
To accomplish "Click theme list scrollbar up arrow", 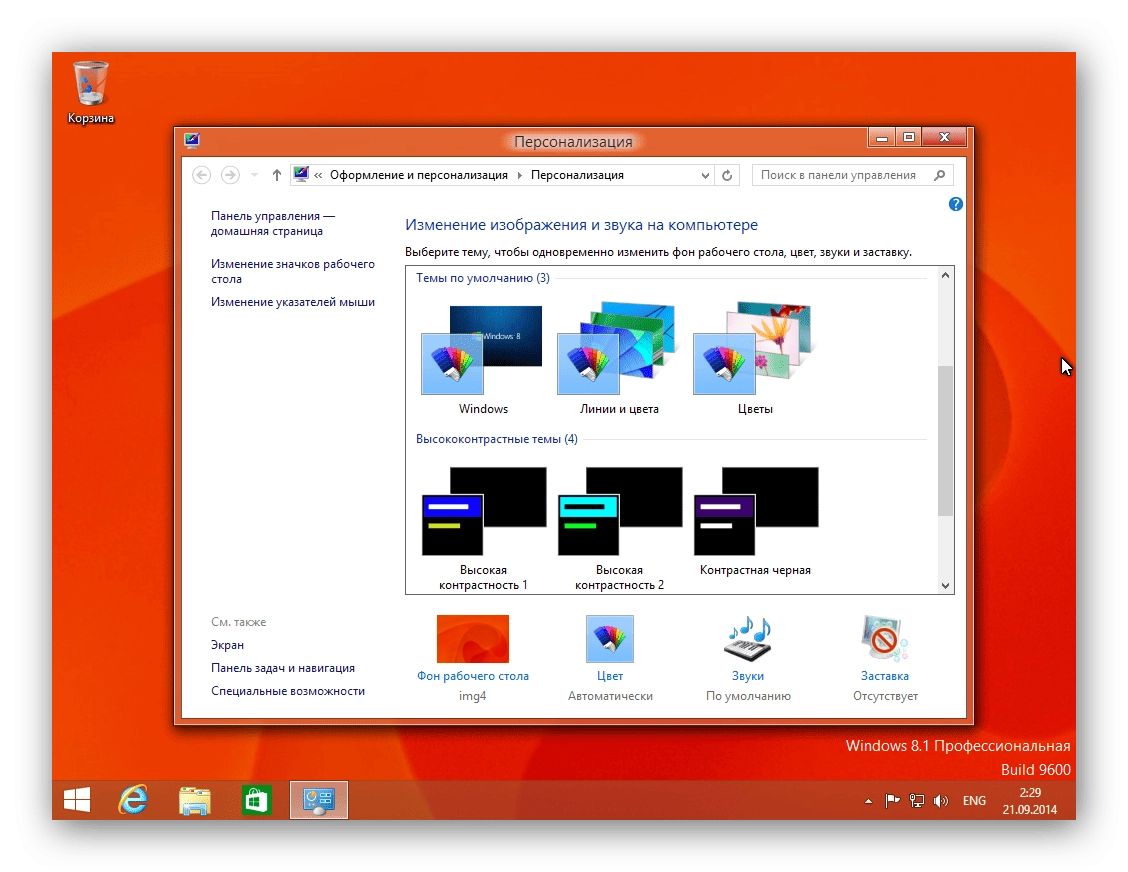I will (945, 276).
